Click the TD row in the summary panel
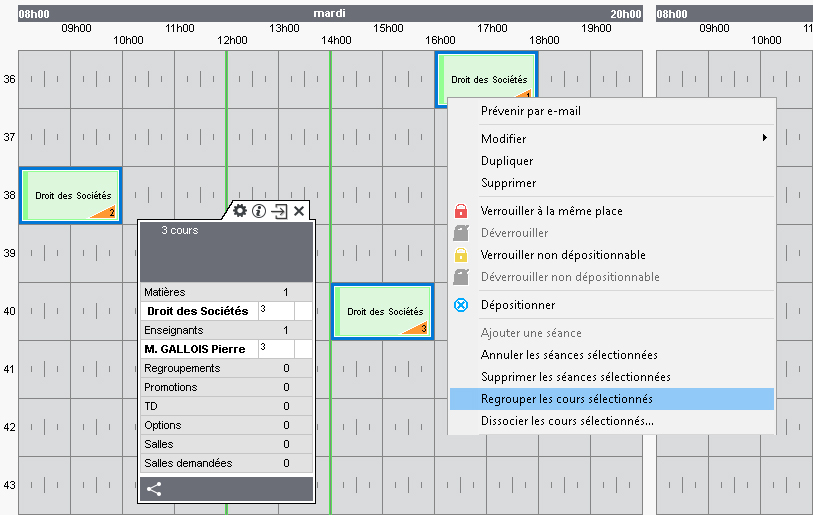Image resolution: width=813 pixels, height=516 pixels. point(227,406)
